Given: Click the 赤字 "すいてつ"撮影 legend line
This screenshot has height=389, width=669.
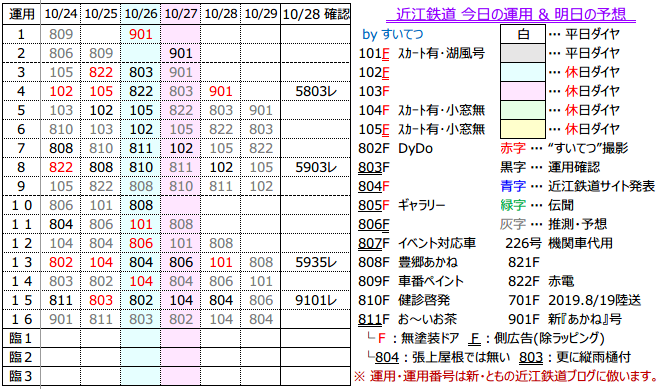Looking at the screenshot, I should click(564, 148).
